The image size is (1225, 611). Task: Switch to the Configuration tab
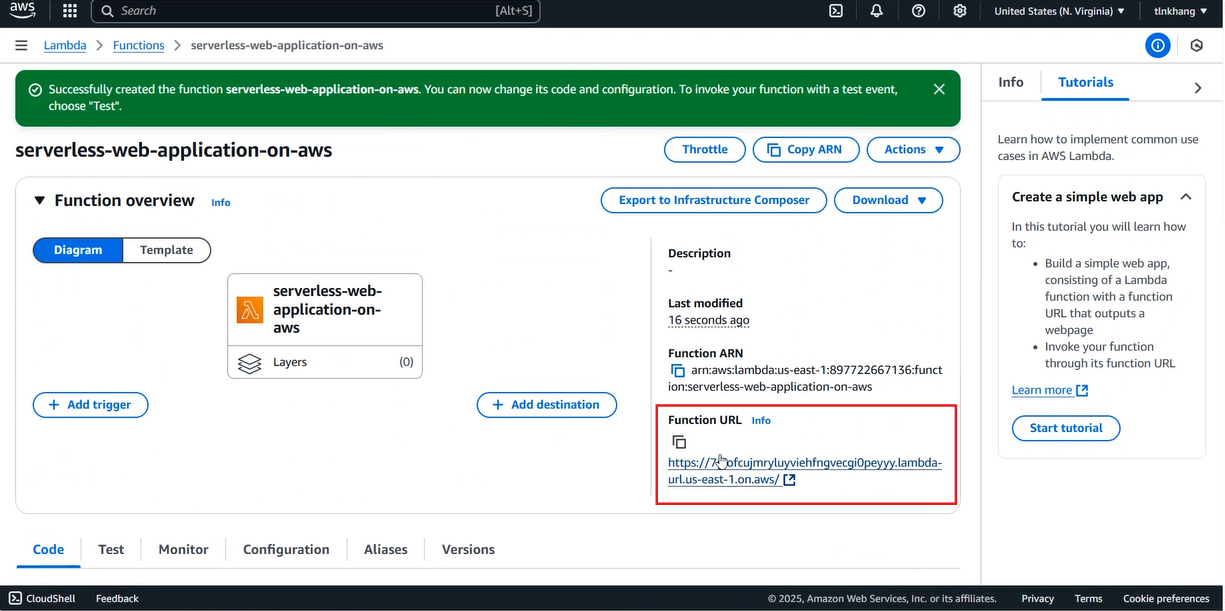286,550
